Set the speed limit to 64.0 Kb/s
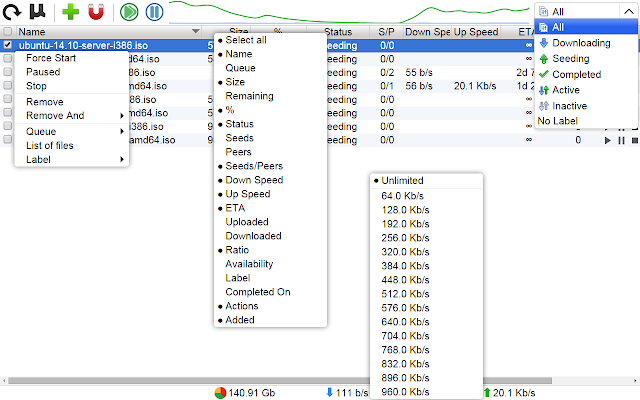This screenshot has height=400, width=640. point(426,196)
